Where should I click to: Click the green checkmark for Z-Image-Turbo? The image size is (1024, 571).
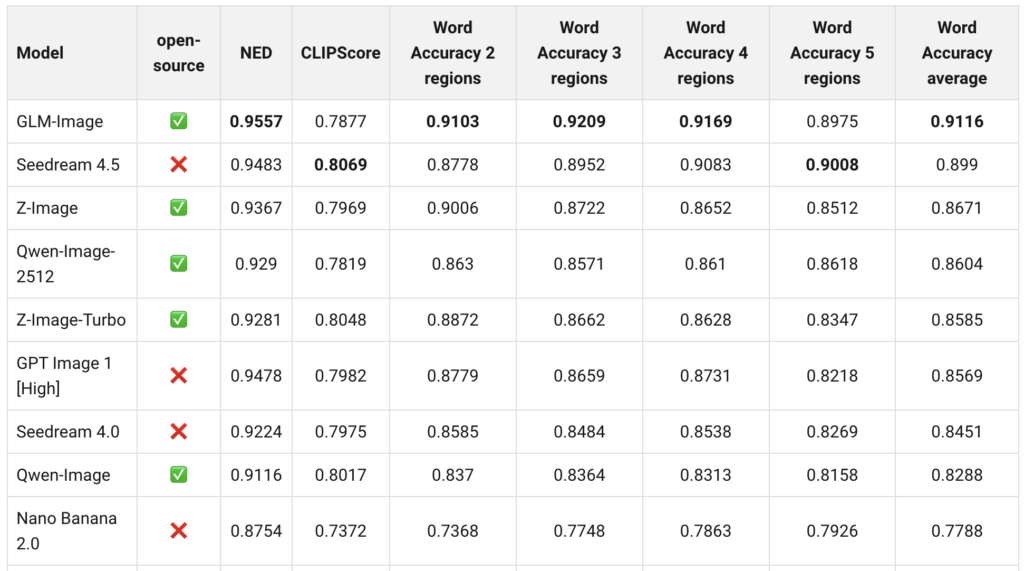click(x=179, y=320)
